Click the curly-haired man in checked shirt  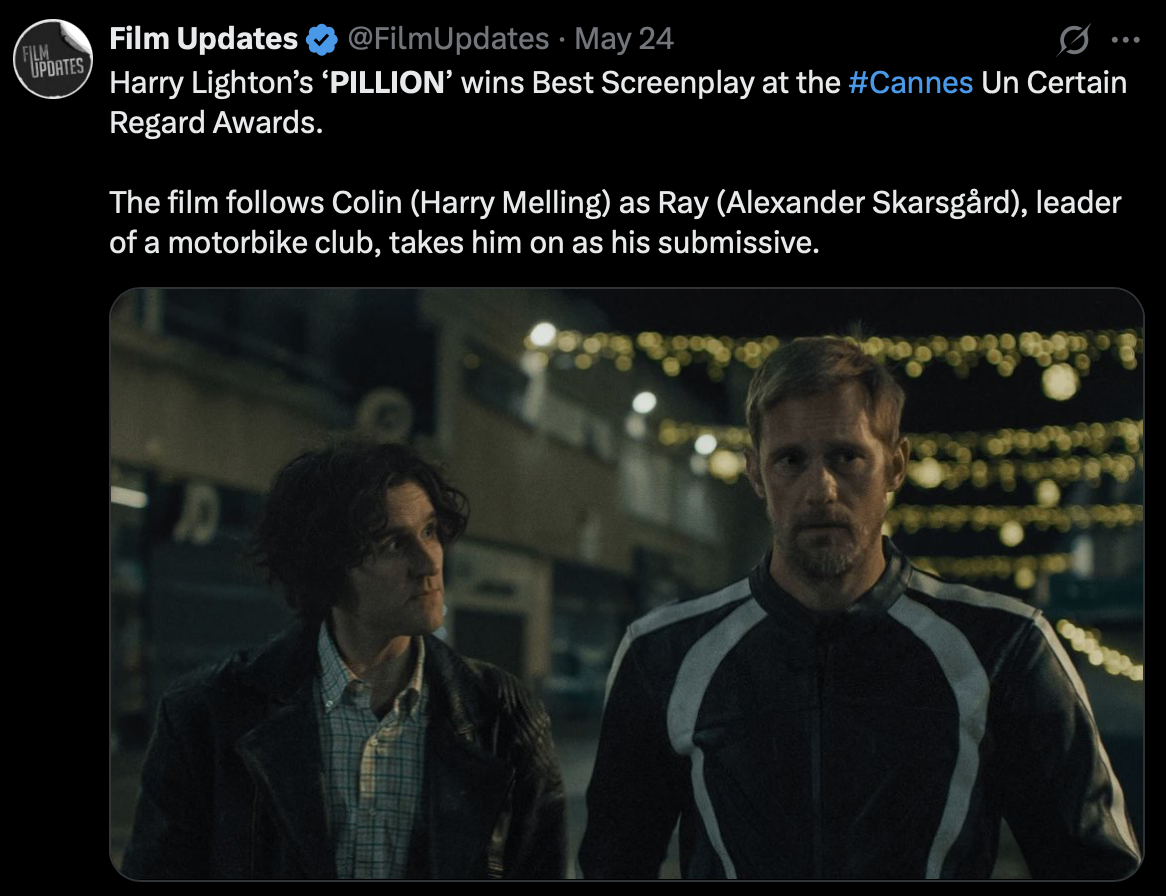click(x=350, y=662)
